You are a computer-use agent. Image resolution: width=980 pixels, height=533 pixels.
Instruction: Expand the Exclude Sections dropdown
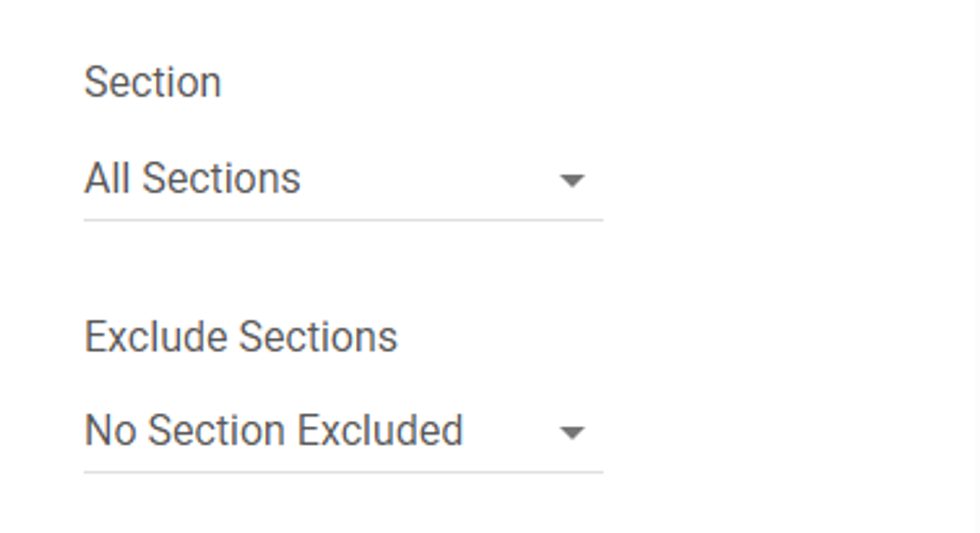pos(343,432)
